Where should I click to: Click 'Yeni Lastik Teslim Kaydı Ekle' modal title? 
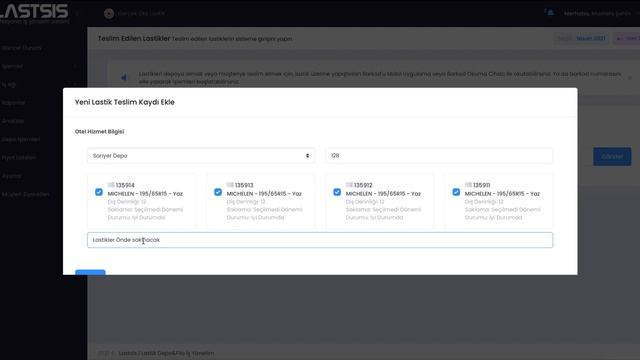click(x=124, y=102)
